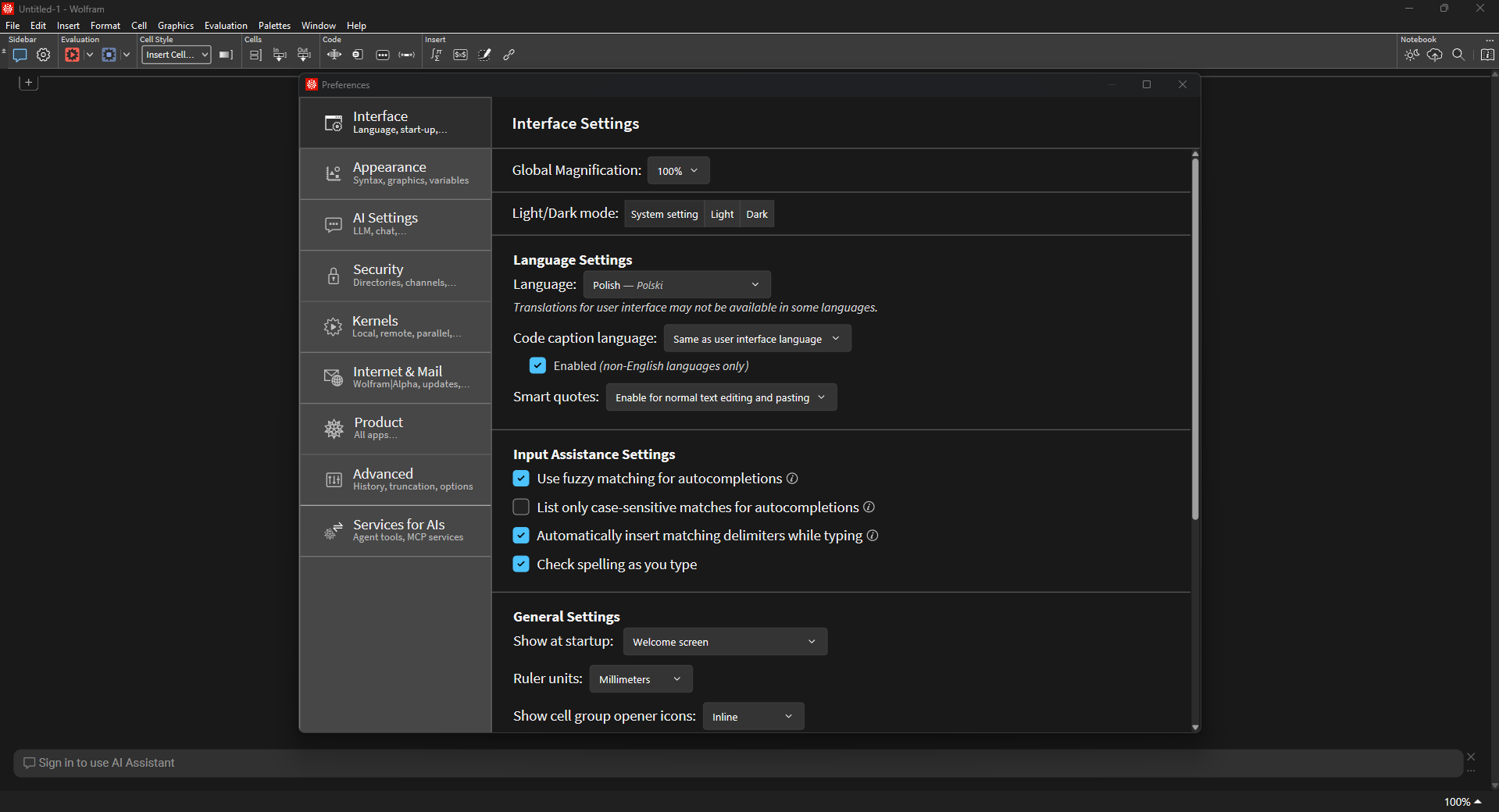Screen dimensions: 1499x812
Task: Open the toolbar overflow three-dots menu
Action: coord(1490,40)
